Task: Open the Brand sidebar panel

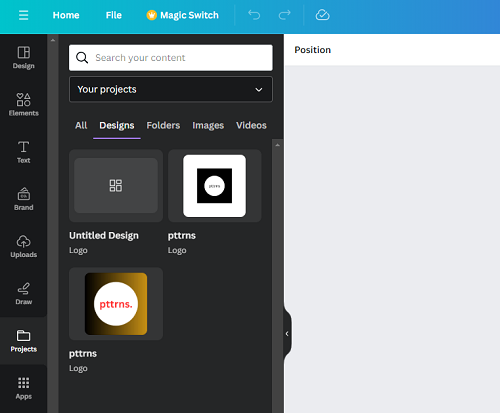Action: click(24, 199)
